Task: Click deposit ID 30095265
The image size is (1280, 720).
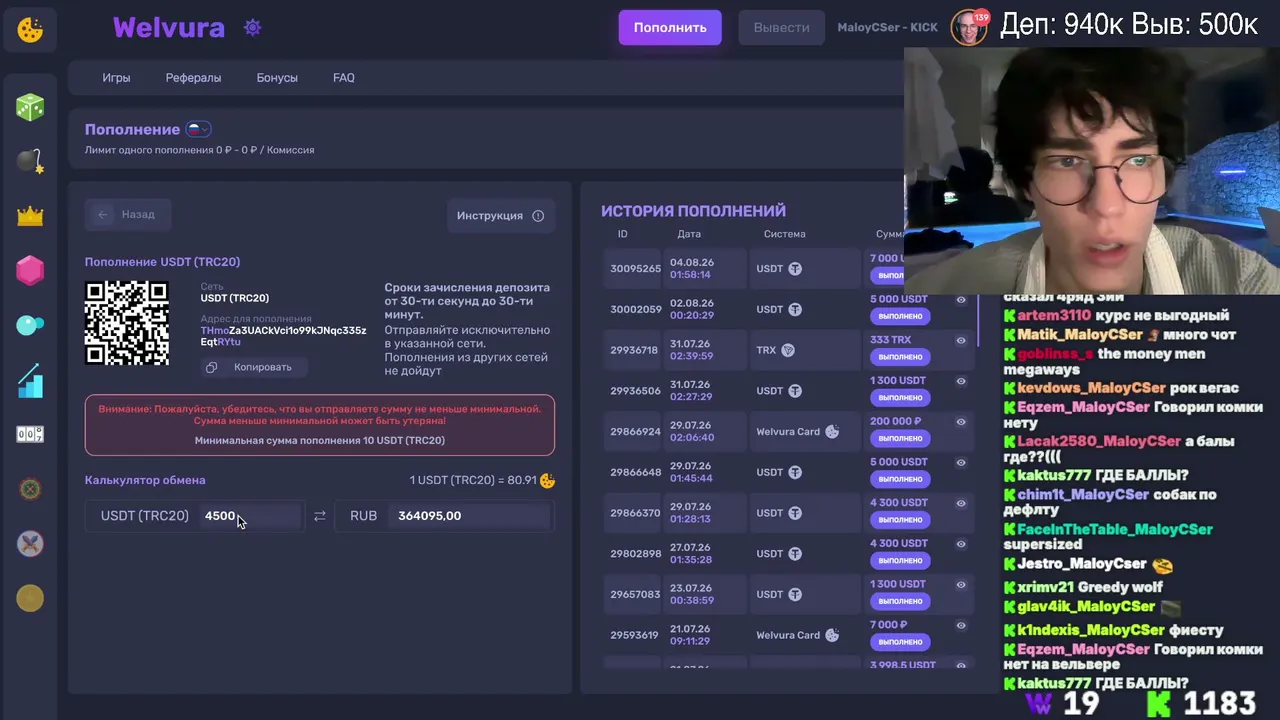Action: 636,269
